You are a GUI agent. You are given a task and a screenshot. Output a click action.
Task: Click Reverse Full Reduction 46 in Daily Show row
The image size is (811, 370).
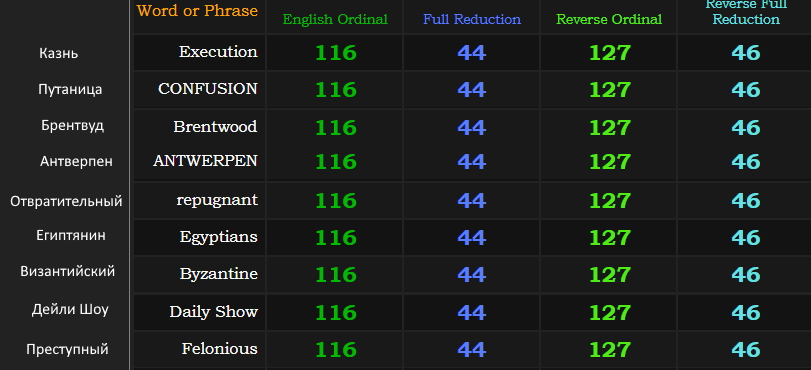tap(746, 313)
